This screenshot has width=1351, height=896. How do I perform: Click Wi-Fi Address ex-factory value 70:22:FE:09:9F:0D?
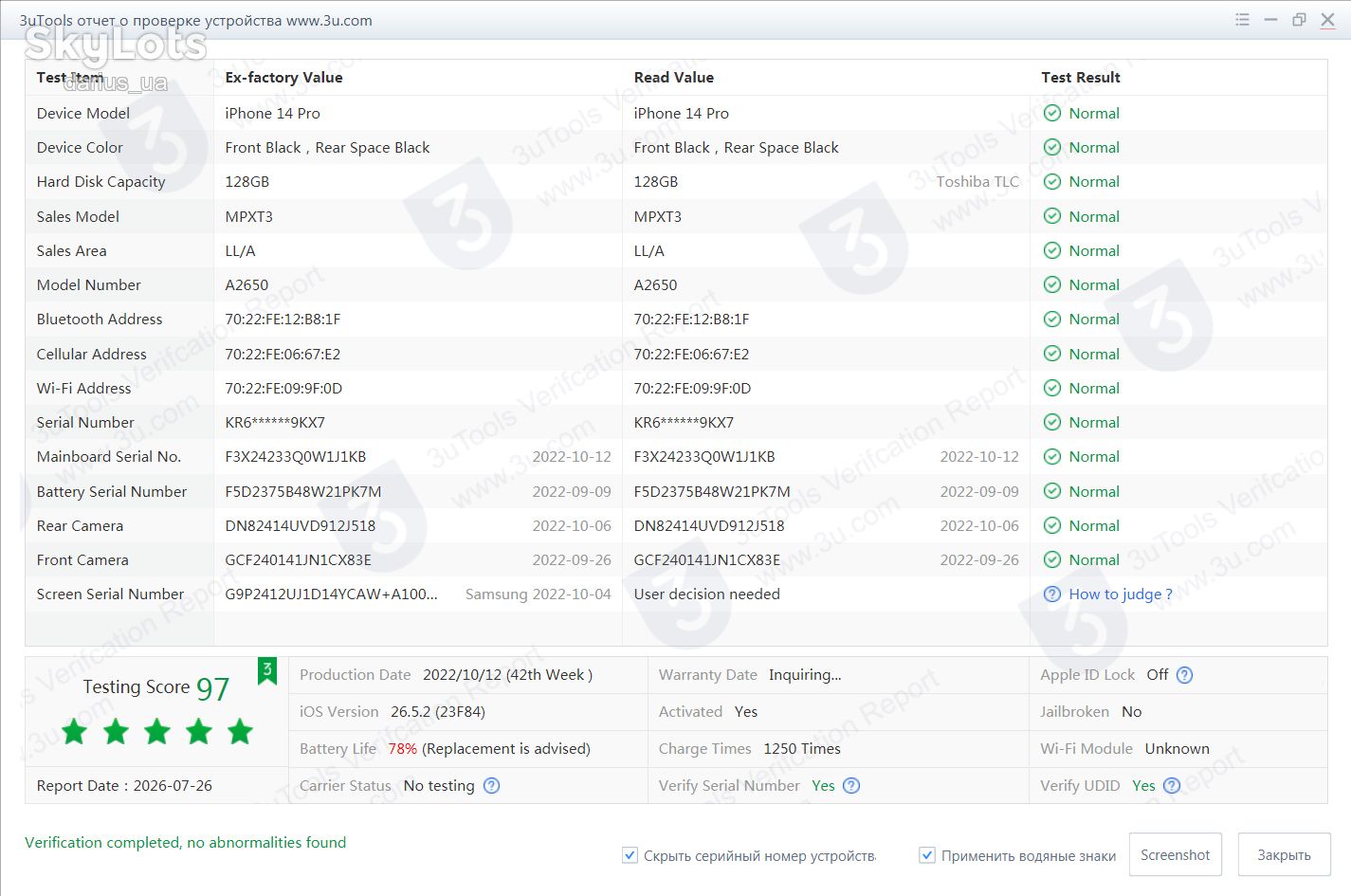[283, 389]
